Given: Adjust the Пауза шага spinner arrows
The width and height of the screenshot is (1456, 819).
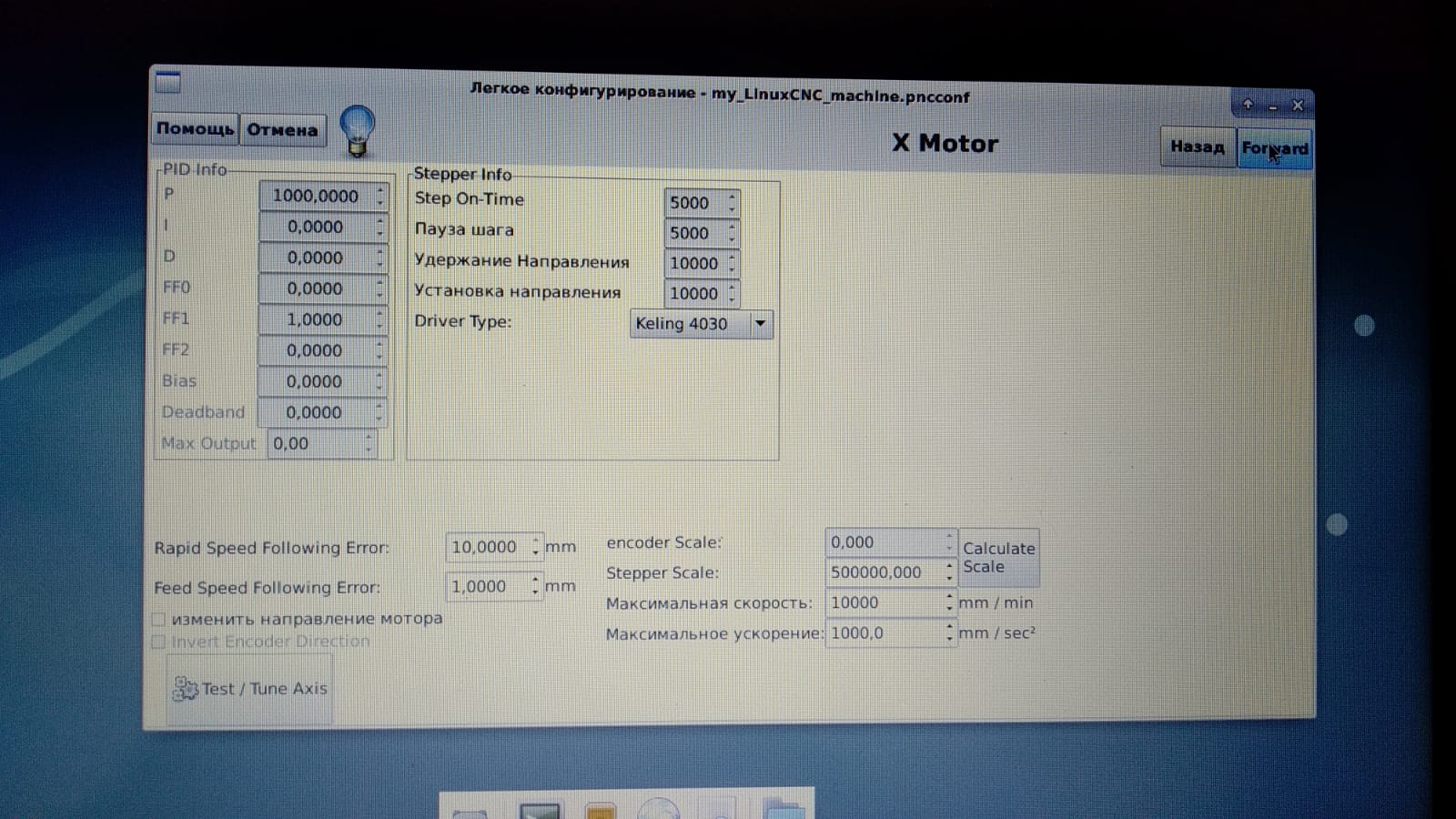Looking at the screenshot, I should pos(733,233).
